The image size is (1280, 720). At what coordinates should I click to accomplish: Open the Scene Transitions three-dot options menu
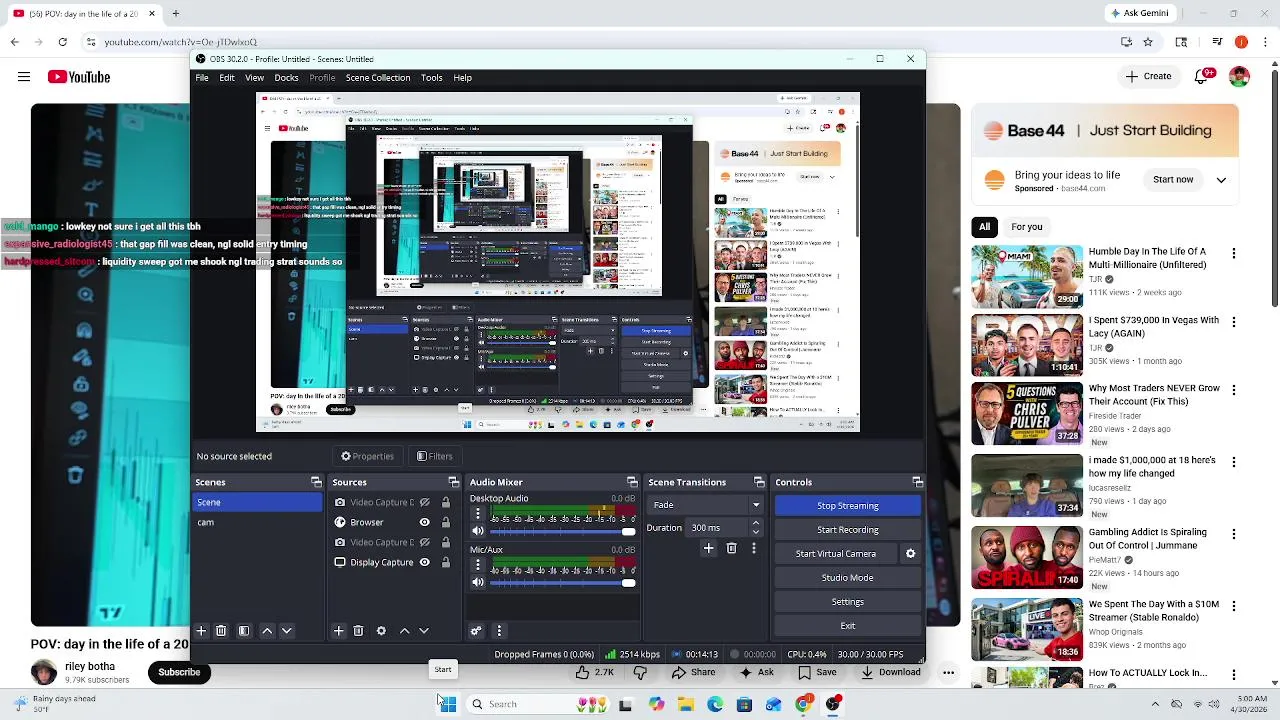coord(753,548)
